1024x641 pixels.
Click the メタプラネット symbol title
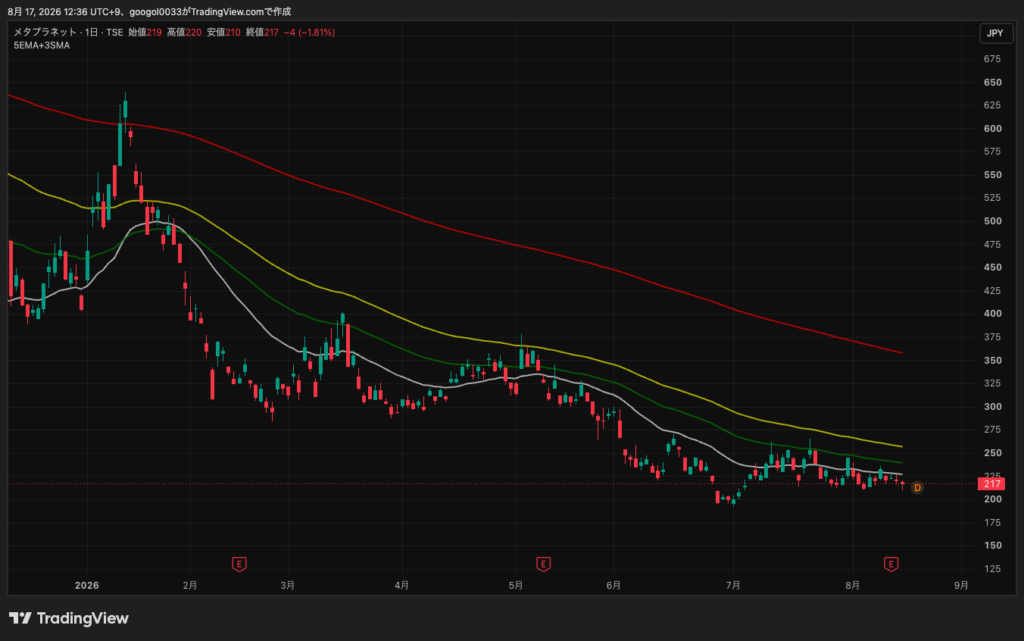(x=45, y=32)
